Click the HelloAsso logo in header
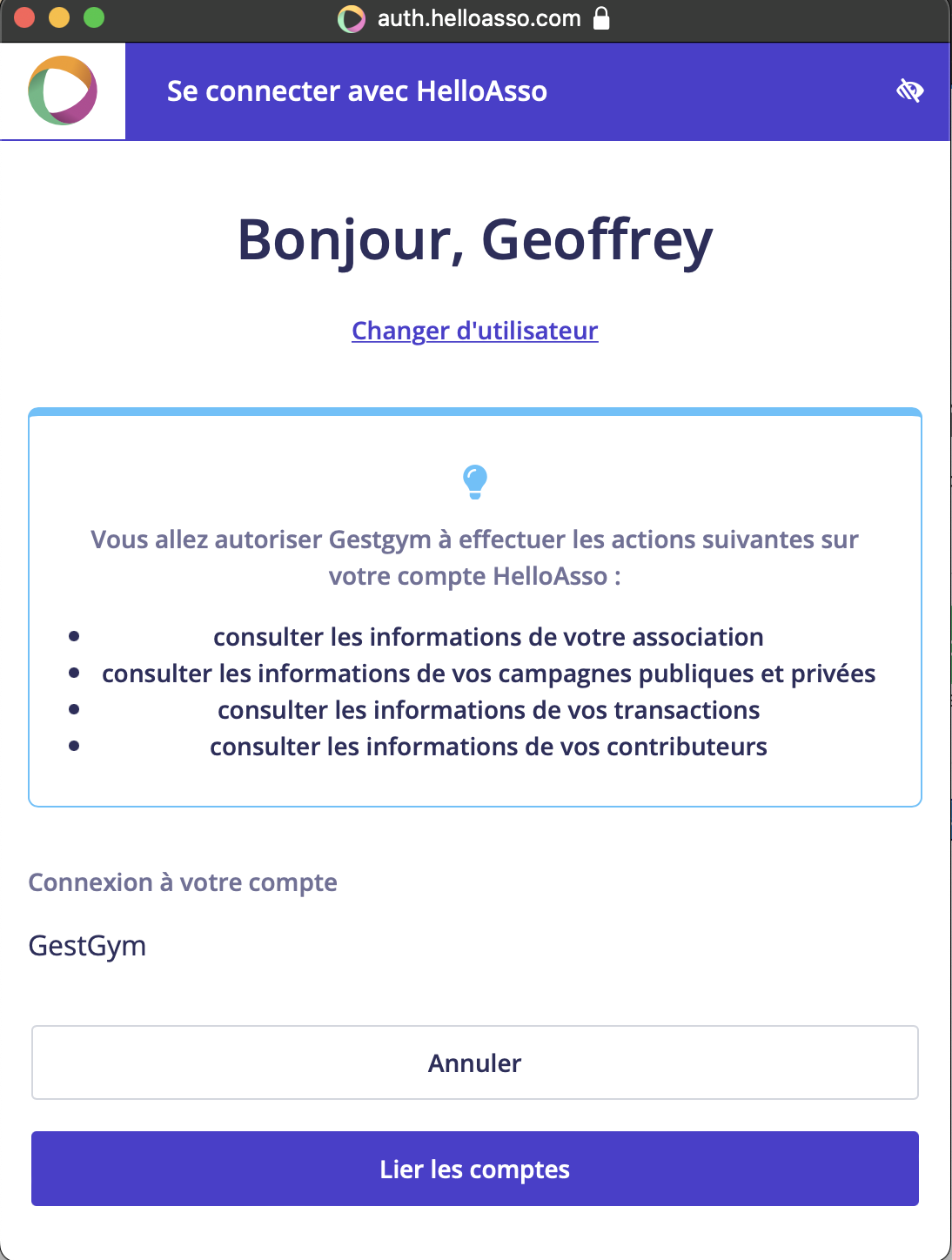952x1260 pixels. click(63, 90)
